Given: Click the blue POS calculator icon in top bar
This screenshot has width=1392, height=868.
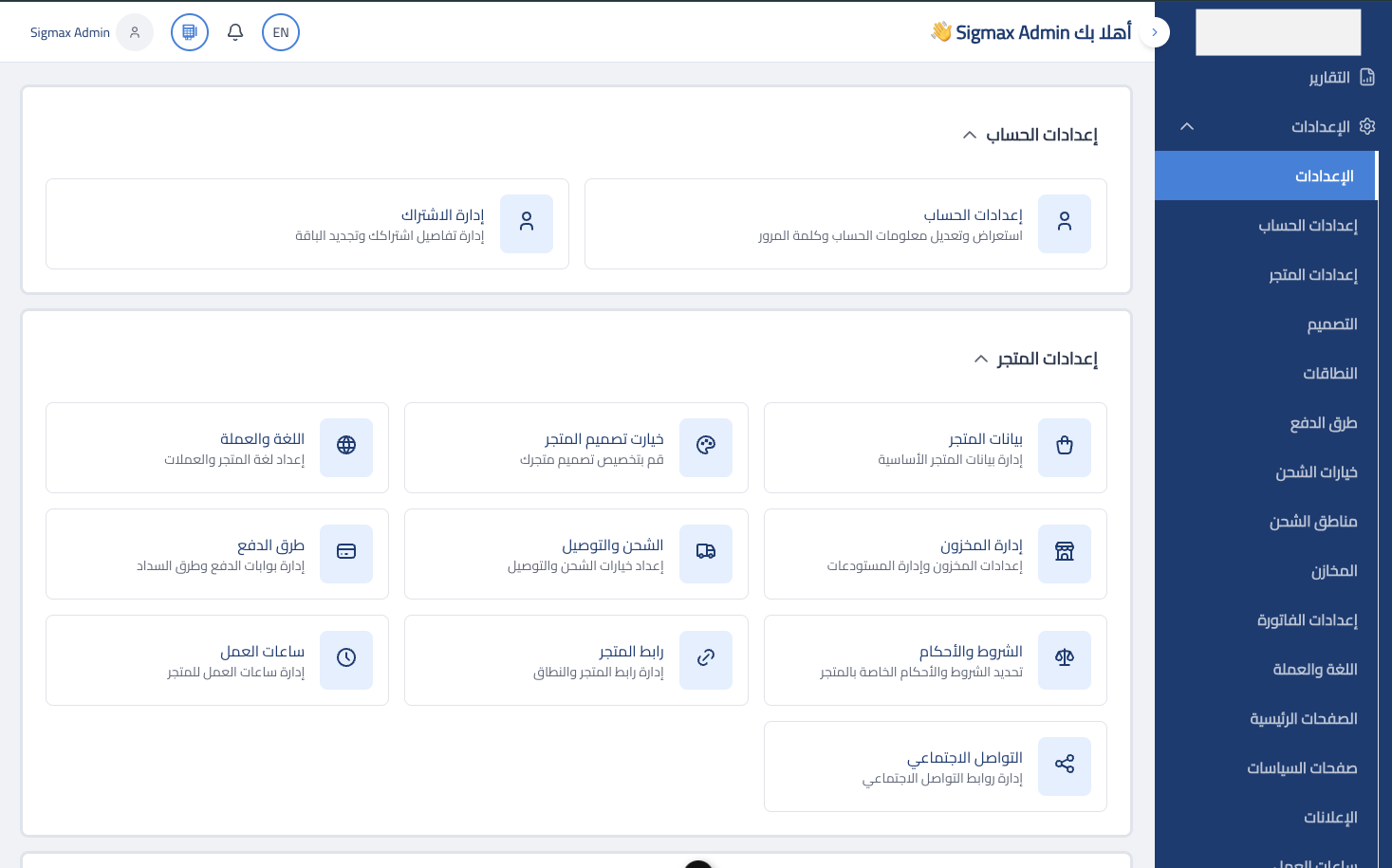Looking at the screenshot, I should tap(189, 31).
